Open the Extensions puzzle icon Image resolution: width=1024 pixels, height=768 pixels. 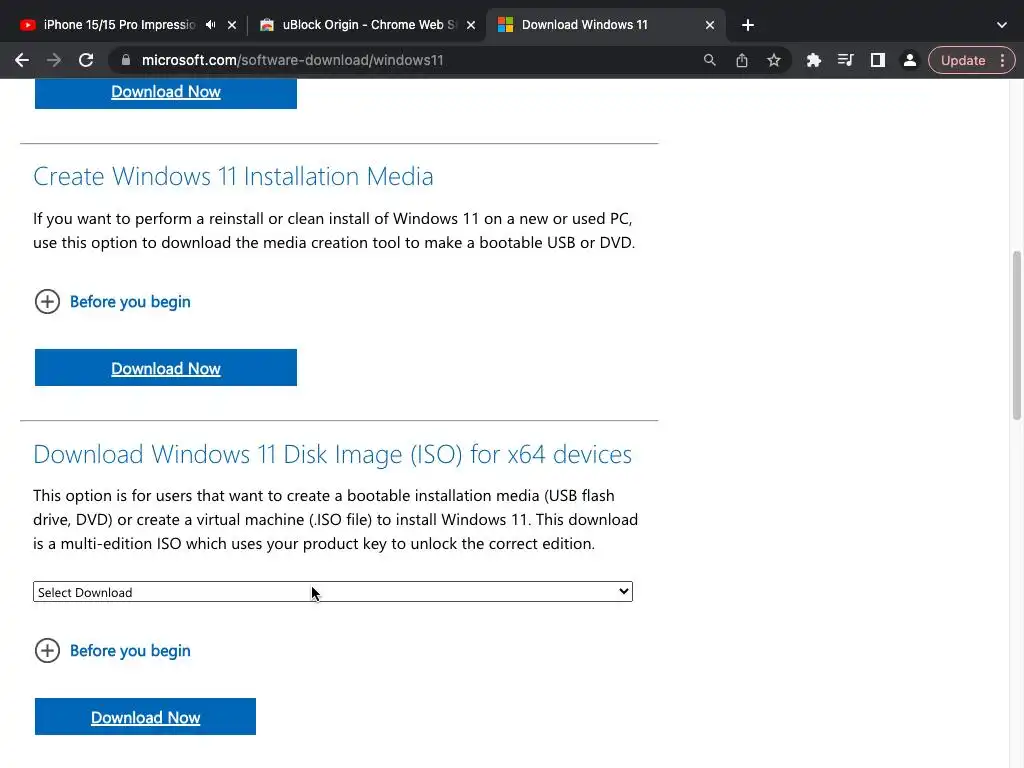tap(814, 60)
